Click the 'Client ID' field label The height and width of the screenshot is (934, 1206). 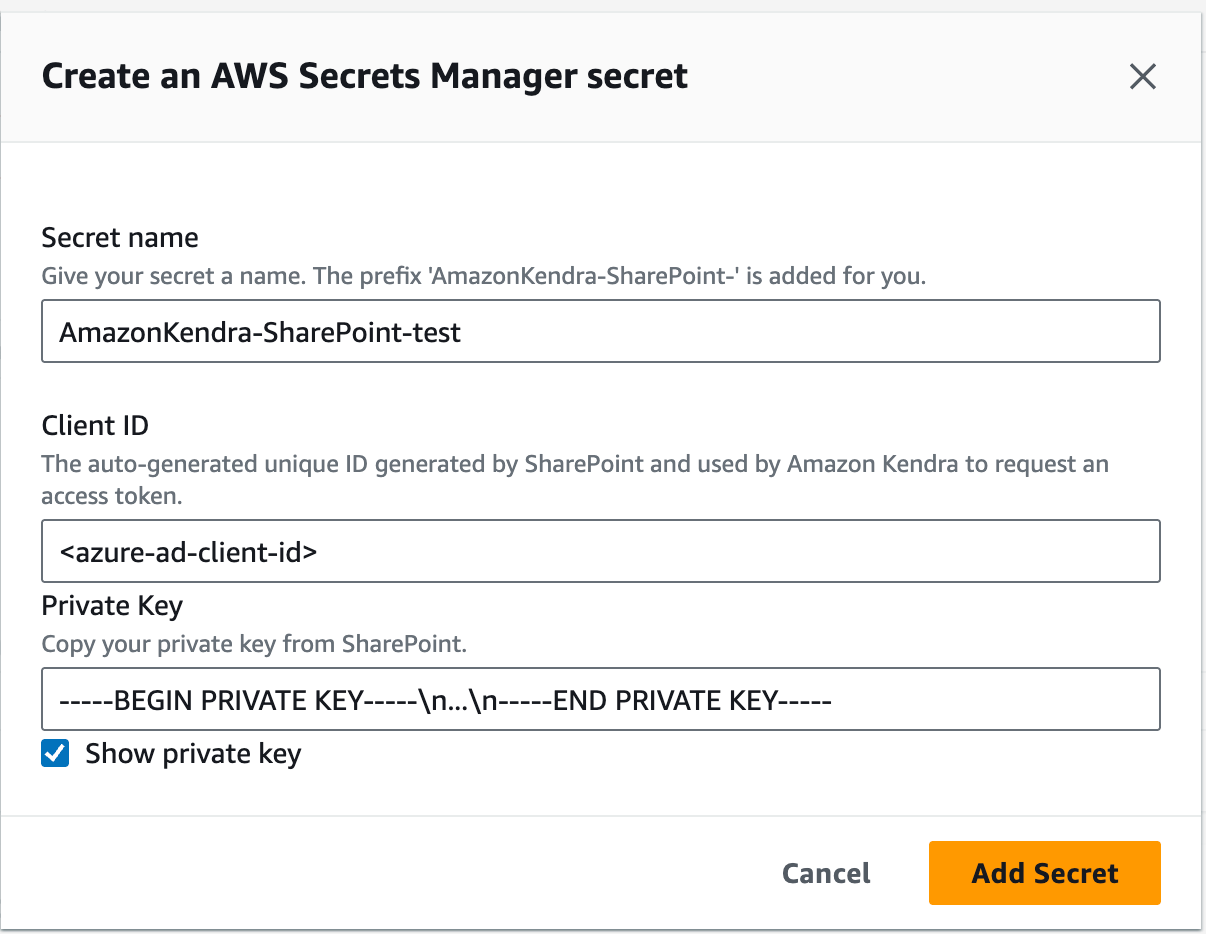click(95, 426)
